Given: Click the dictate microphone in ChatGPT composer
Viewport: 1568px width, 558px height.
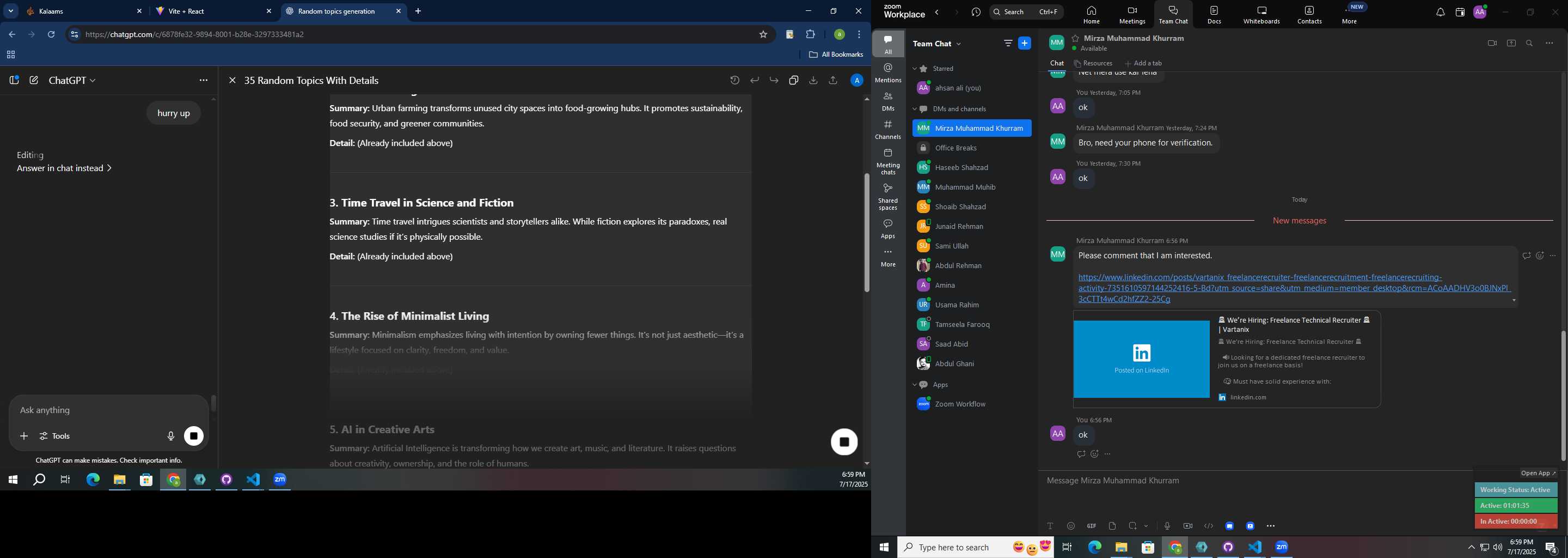Looking at the screenshot, I should click(x=171, y=436).
